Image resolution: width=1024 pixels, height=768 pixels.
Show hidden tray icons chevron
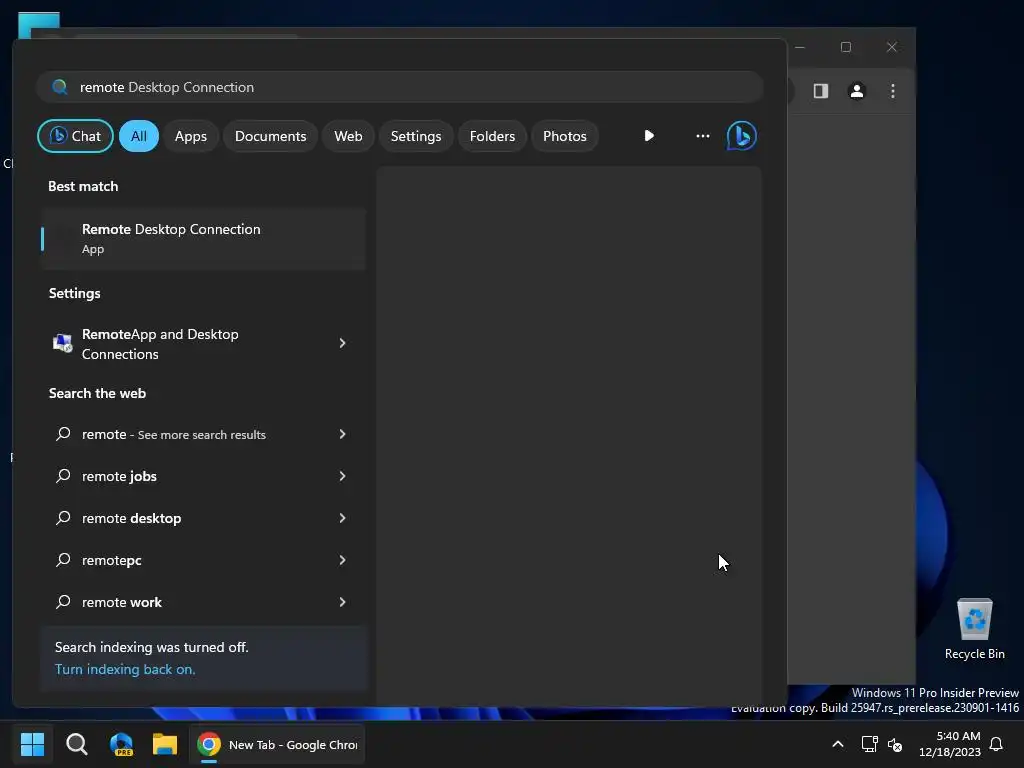click(x=838, y=744)
